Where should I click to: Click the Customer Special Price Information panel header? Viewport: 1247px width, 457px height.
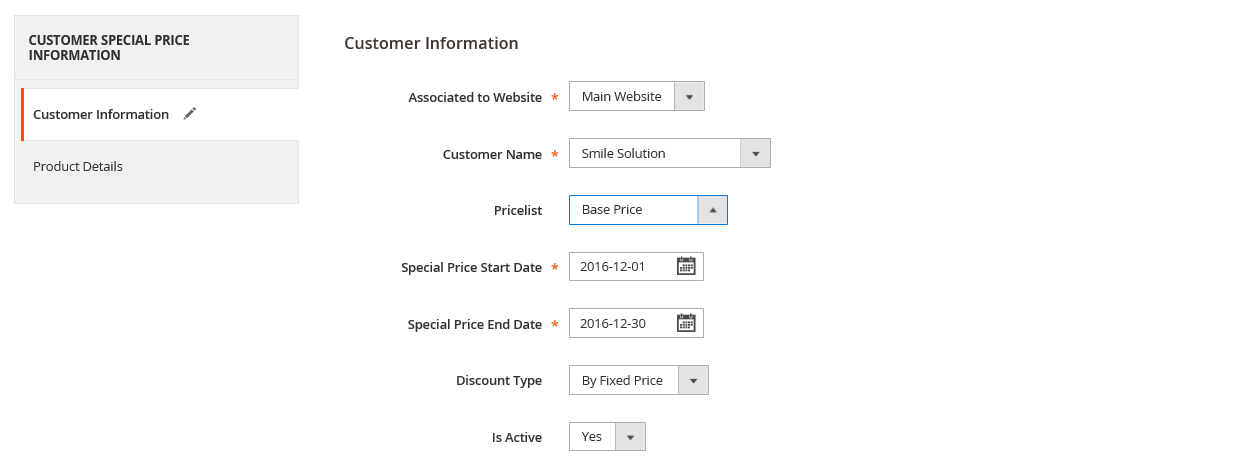point(156,48)
